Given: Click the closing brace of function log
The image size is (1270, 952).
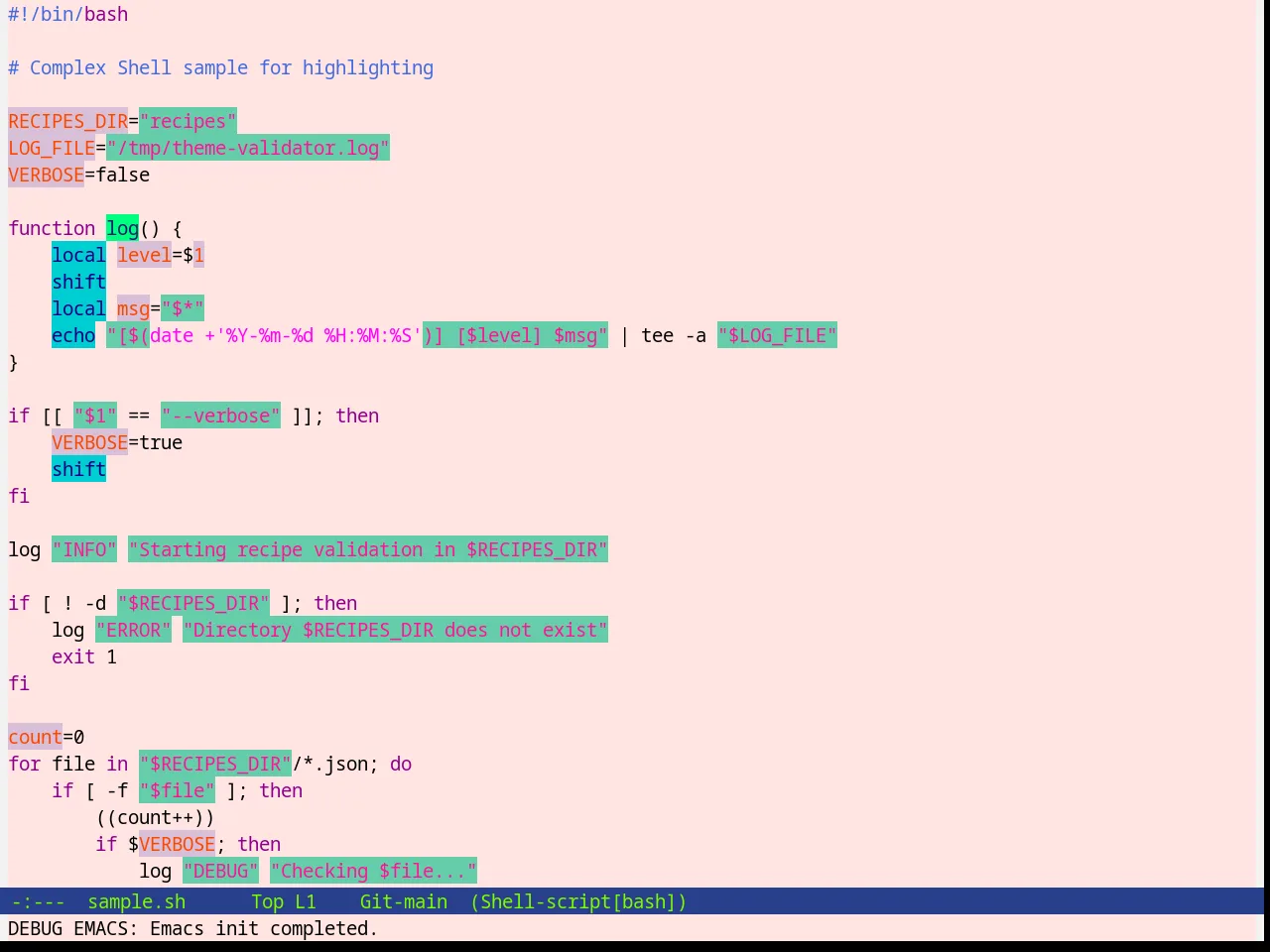Looking at the screenshot, I should click(x=13, y=362).
